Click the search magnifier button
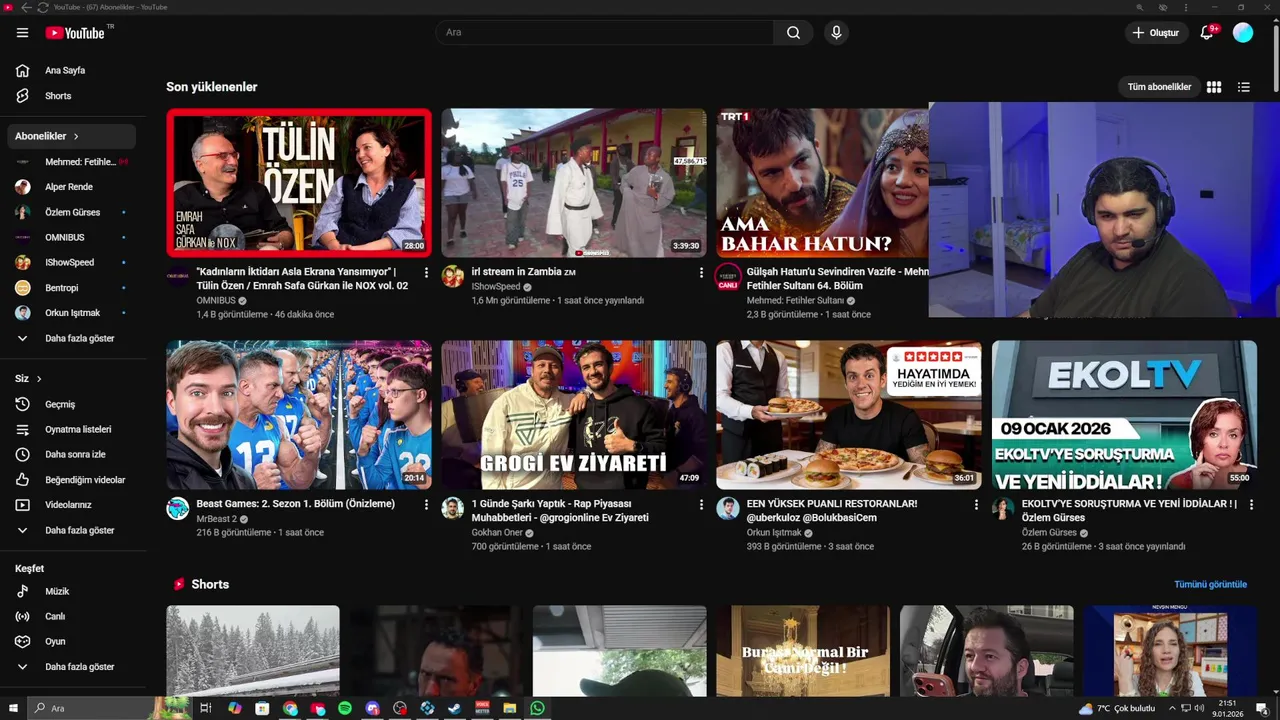 pyautogui.click(x=793, y=33)
